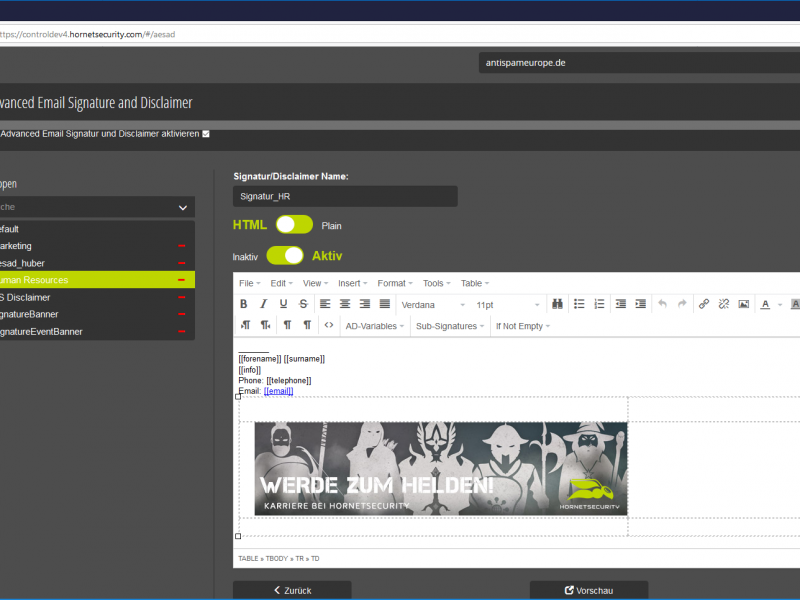Select the SignatureEventBanner group

96,332
